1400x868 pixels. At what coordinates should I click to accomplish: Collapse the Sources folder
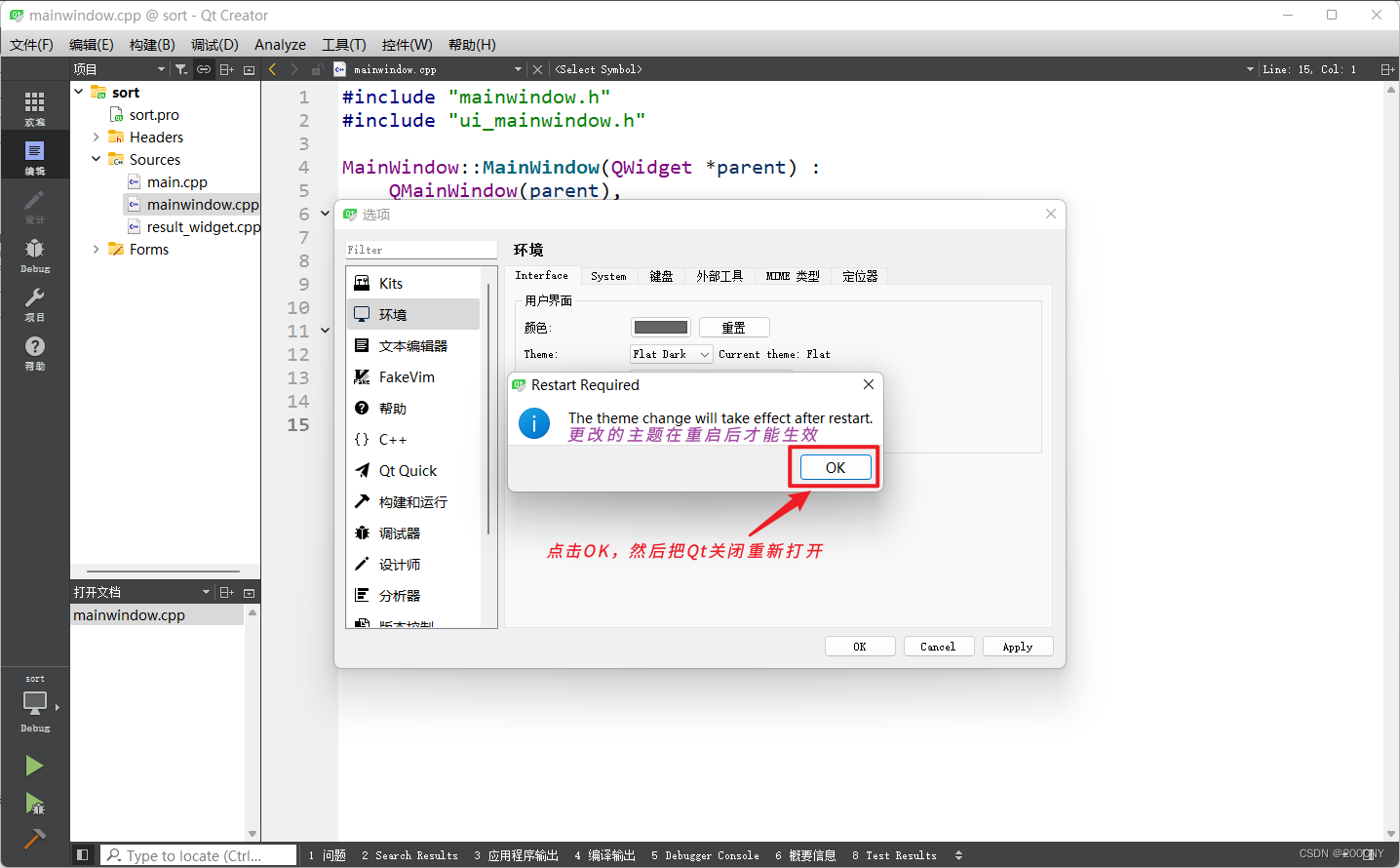pos(96,159)
